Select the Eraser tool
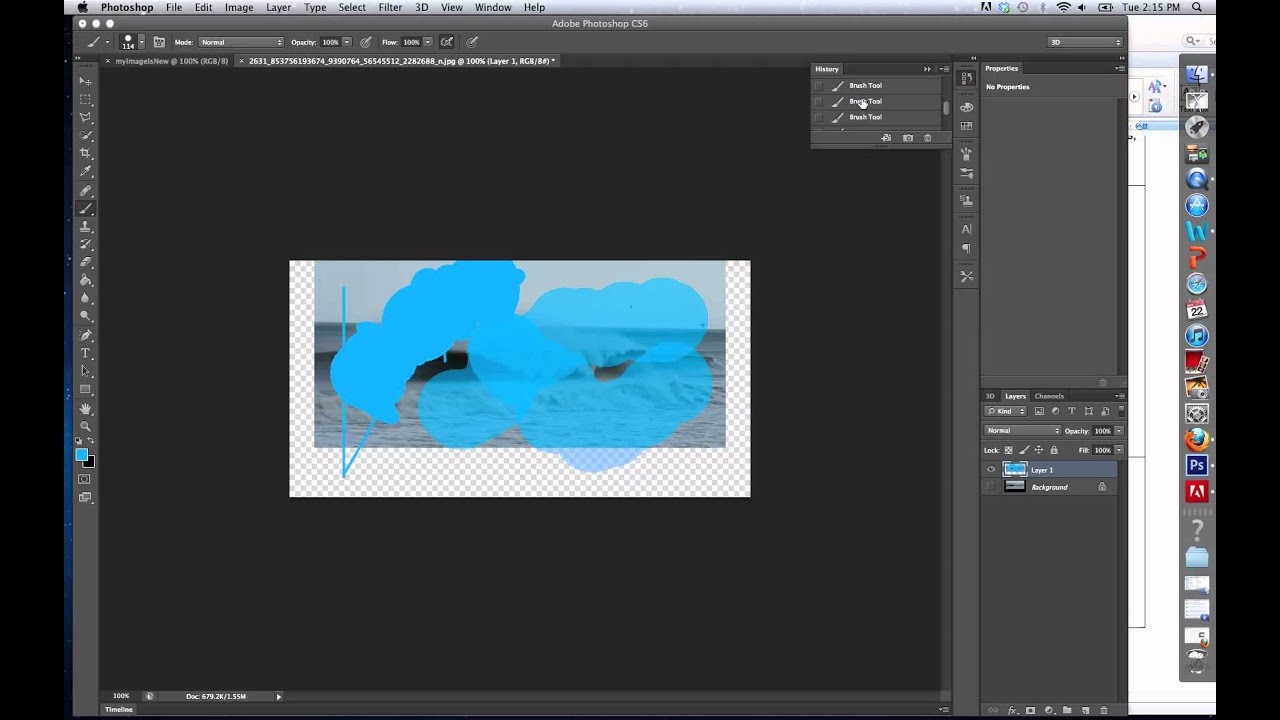Viewport: 1280px width, 720px height. pyautogui.click(x=85, y=262)
